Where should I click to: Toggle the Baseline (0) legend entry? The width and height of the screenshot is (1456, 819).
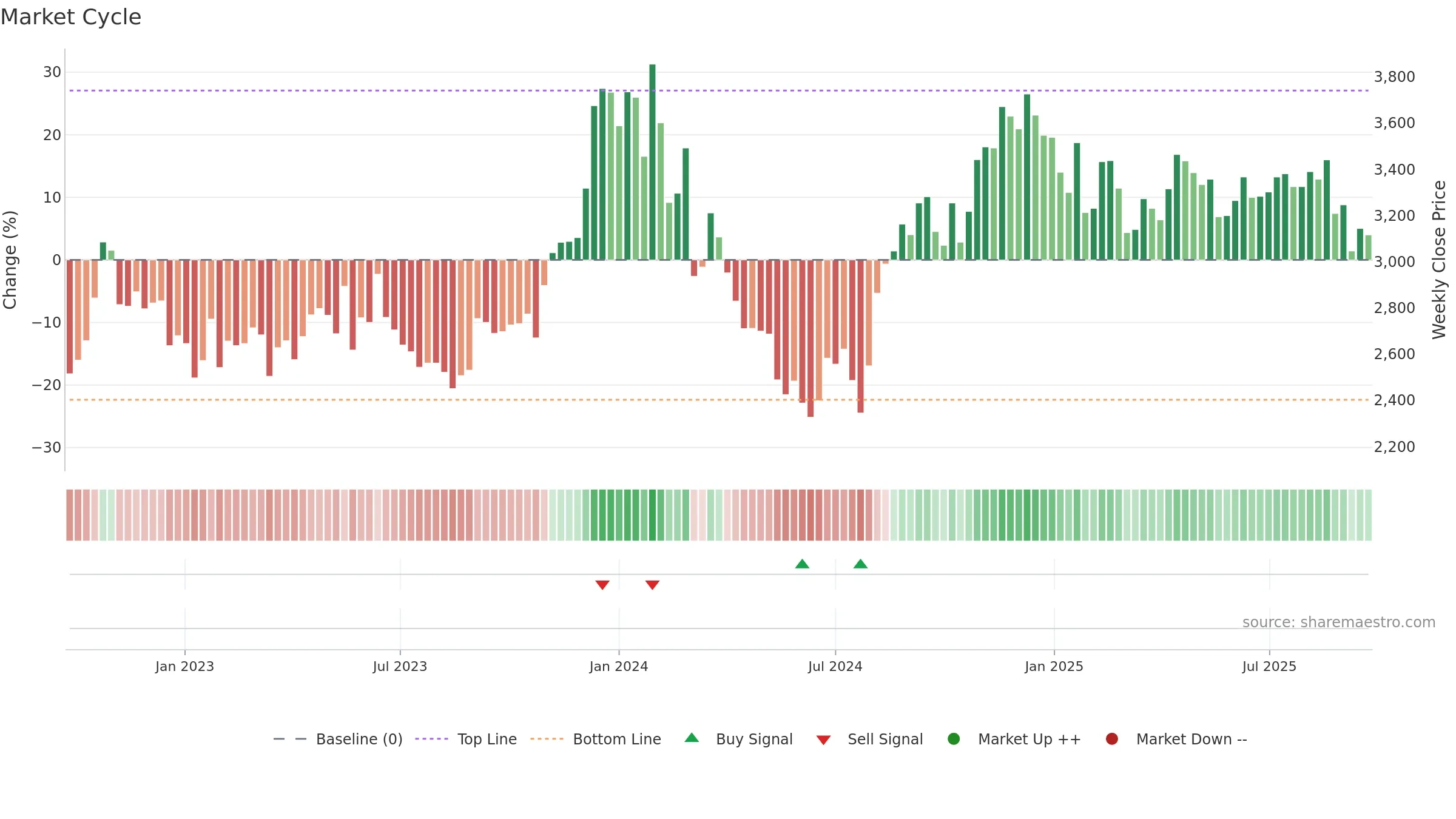[x=338, y=739]
